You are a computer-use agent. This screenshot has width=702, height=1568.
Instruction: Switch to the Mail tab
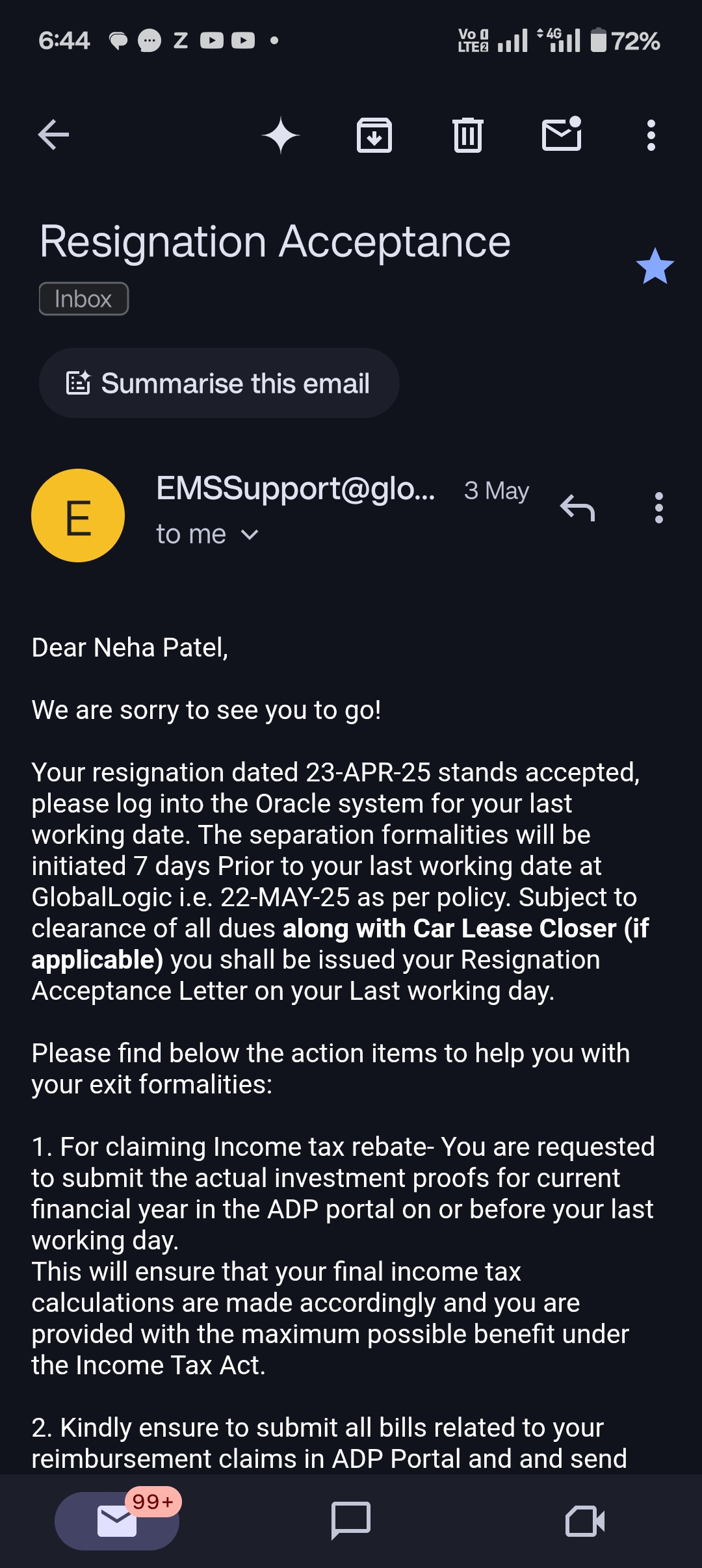[117, 1521]
